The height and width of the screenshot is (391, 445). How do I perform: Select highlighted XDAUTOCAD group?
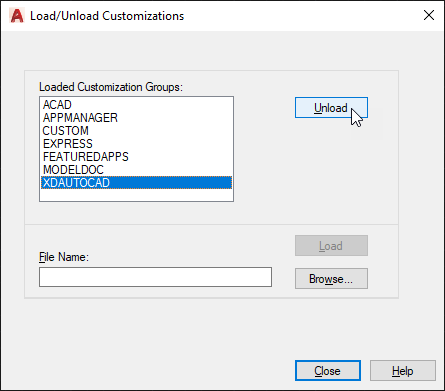click(136, 183)
